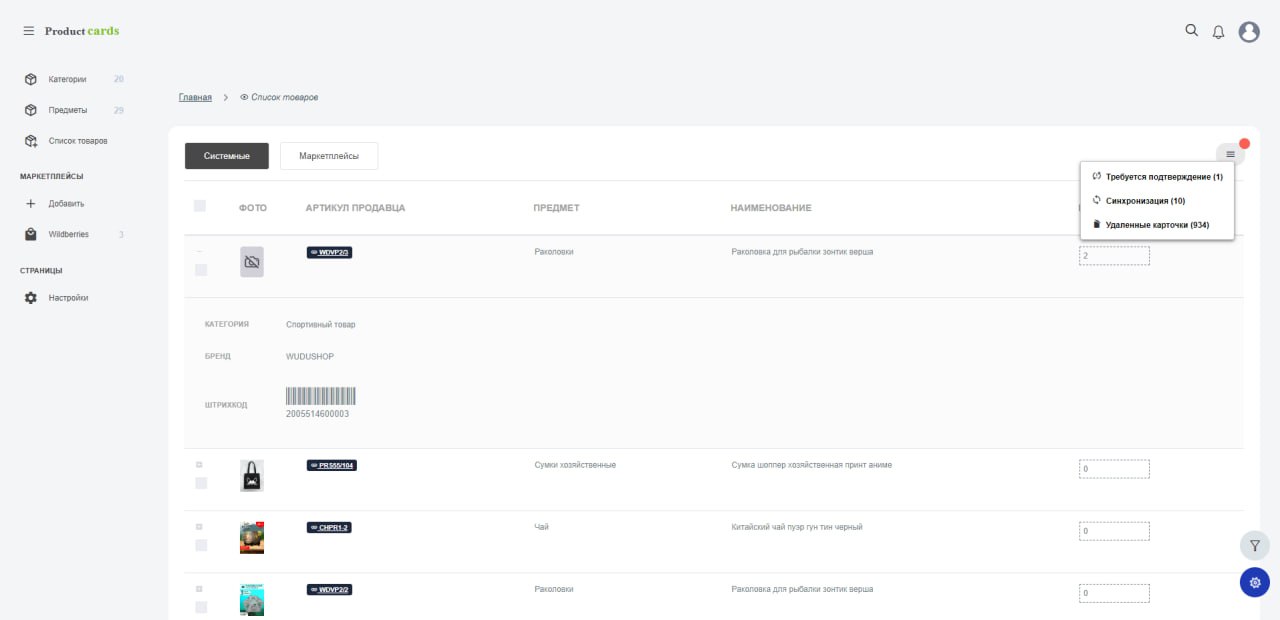The width and height of the screenshot is (1280, 620).
Task: Switch to the Системные tab
Action: 227,156
